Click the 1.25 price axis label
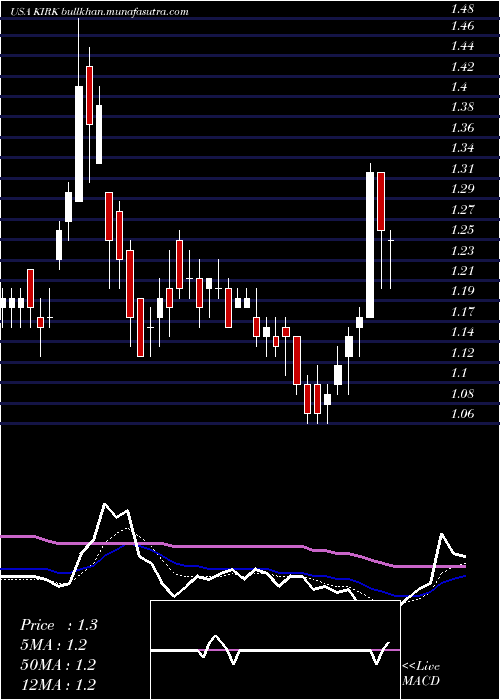 click(x=462, y=230)
